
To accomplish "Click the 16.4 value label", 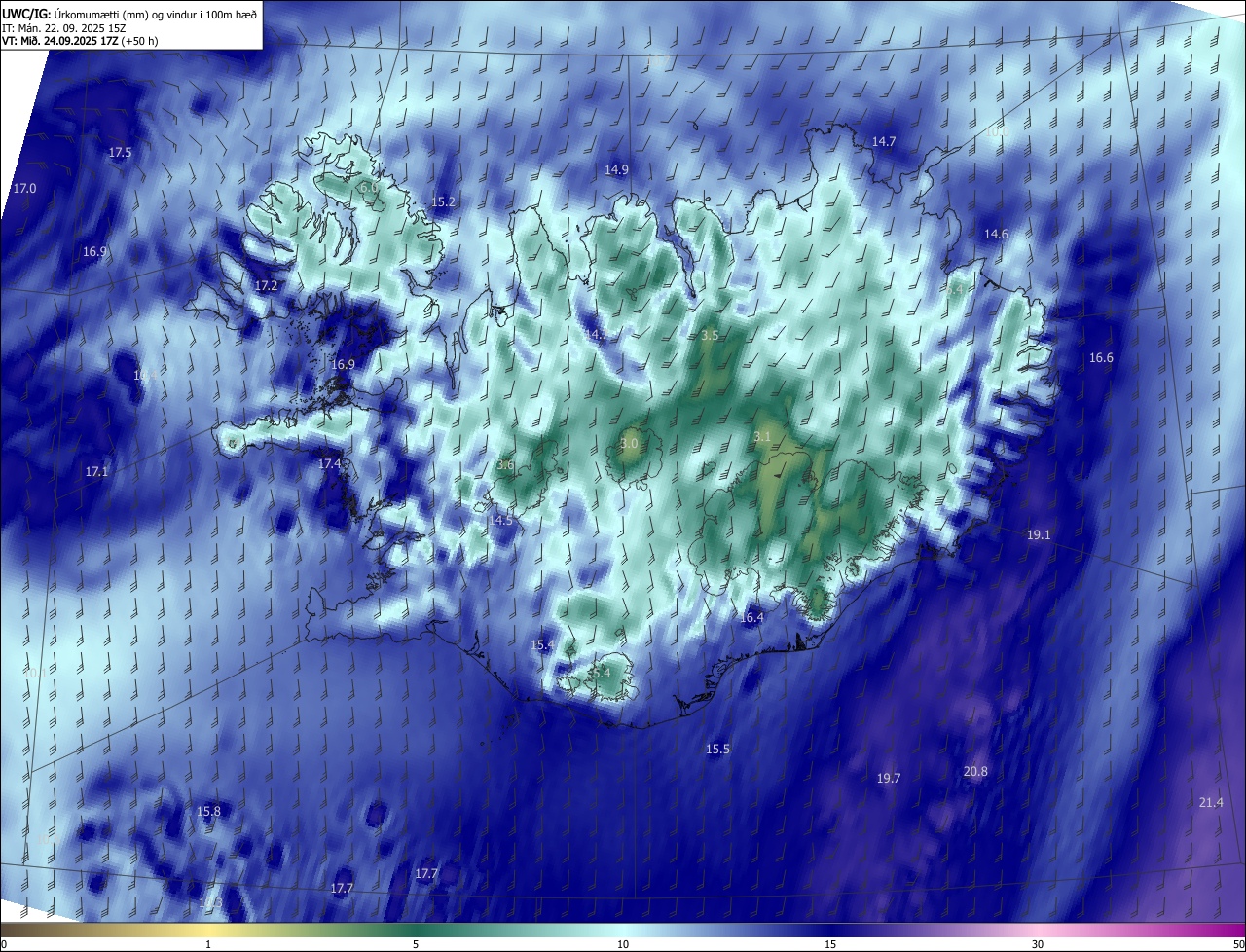I will tap(751, 617).
